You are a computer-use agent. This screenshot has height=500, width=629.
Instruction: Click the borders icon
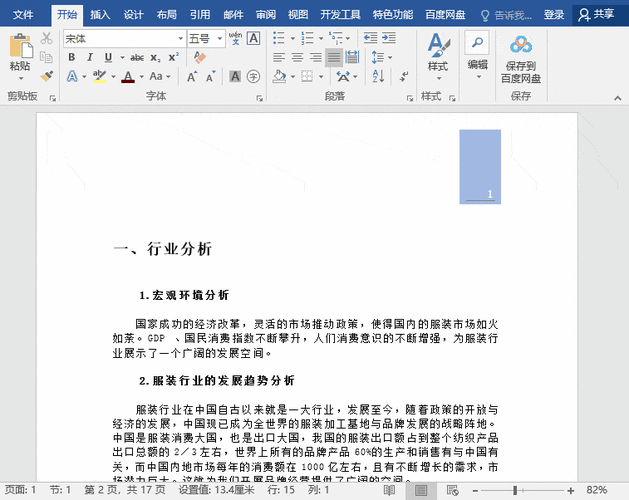click(307, 76)
